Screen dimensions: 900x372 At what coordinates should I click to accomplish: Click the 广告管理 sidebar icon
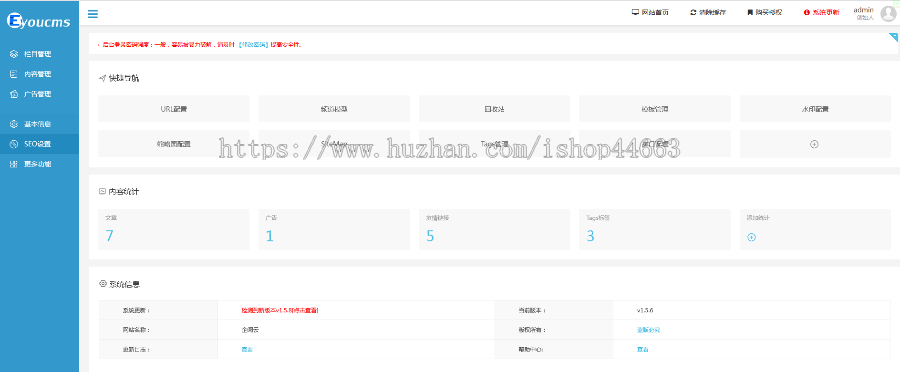(14, 94)
